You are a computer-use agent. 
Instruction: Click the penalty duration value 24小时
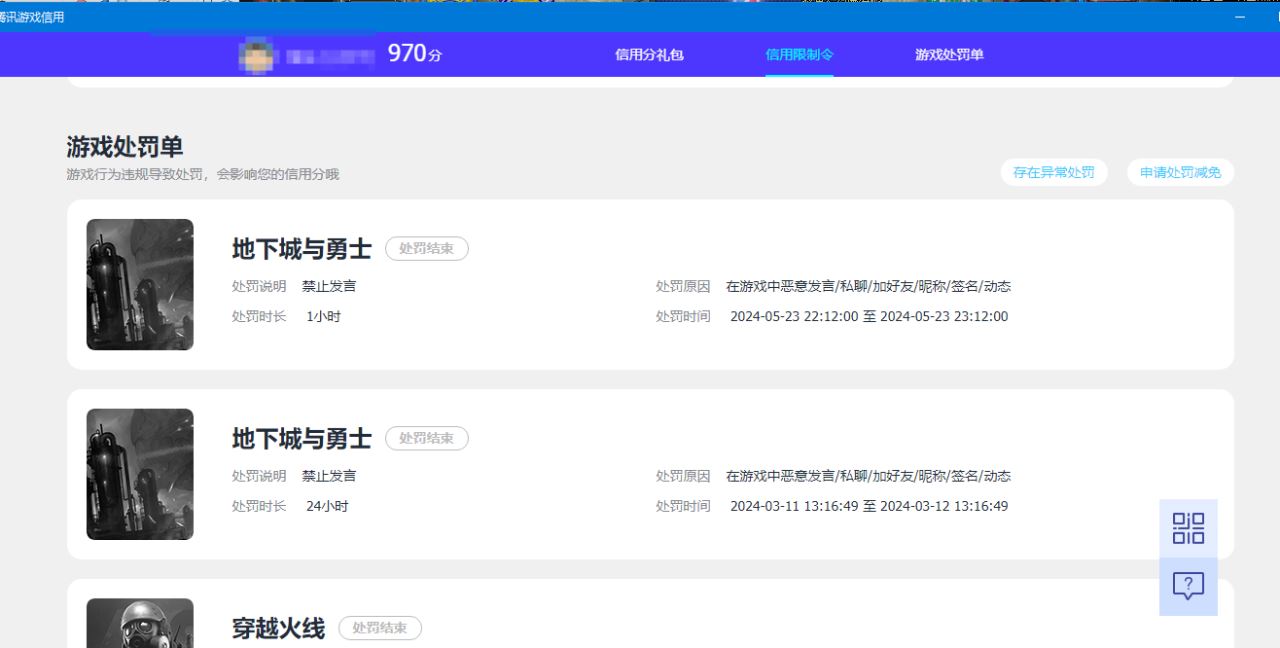(x=327, y=506)
